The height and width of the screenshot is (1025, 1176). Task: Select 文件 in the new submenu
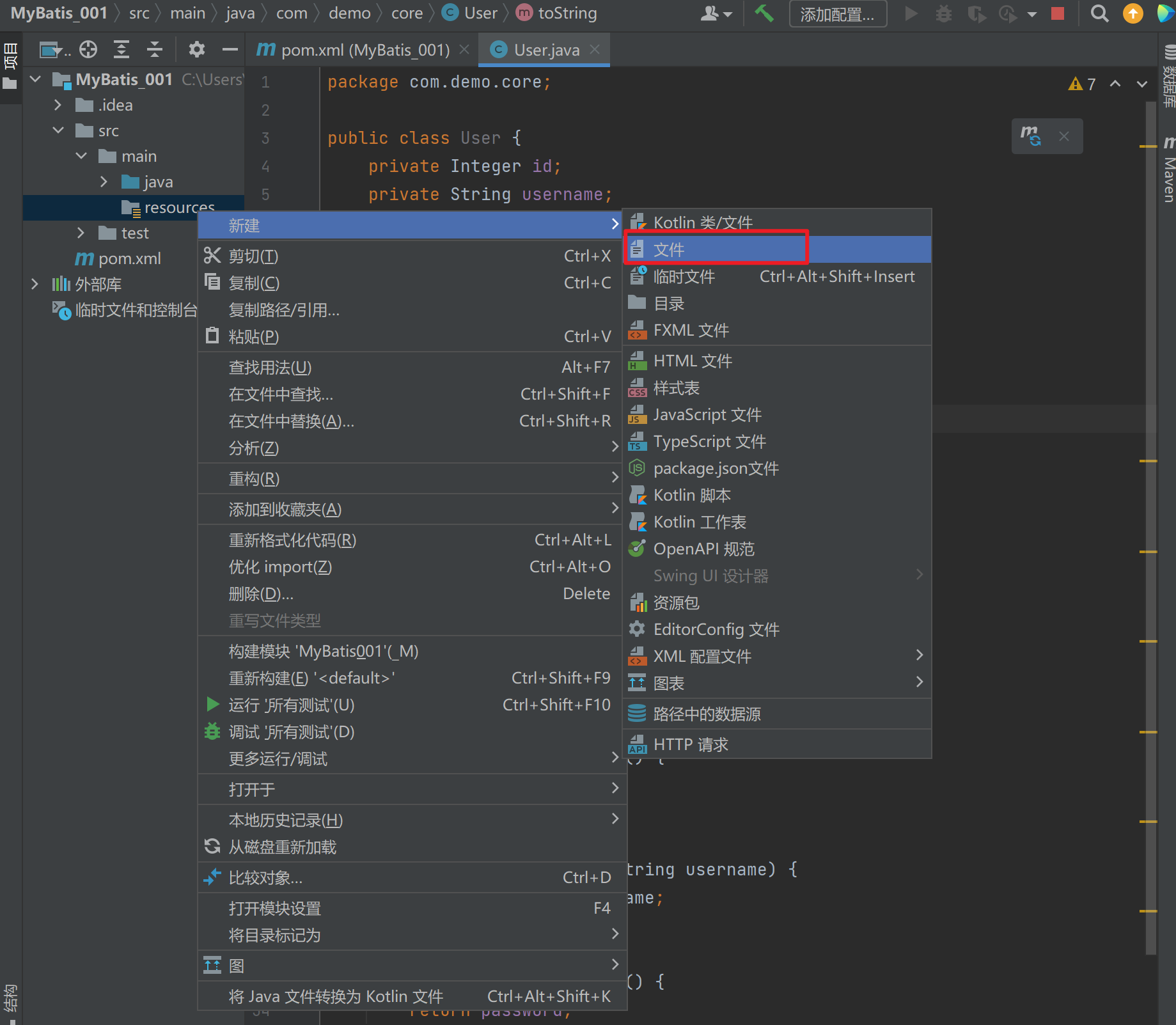669,249
